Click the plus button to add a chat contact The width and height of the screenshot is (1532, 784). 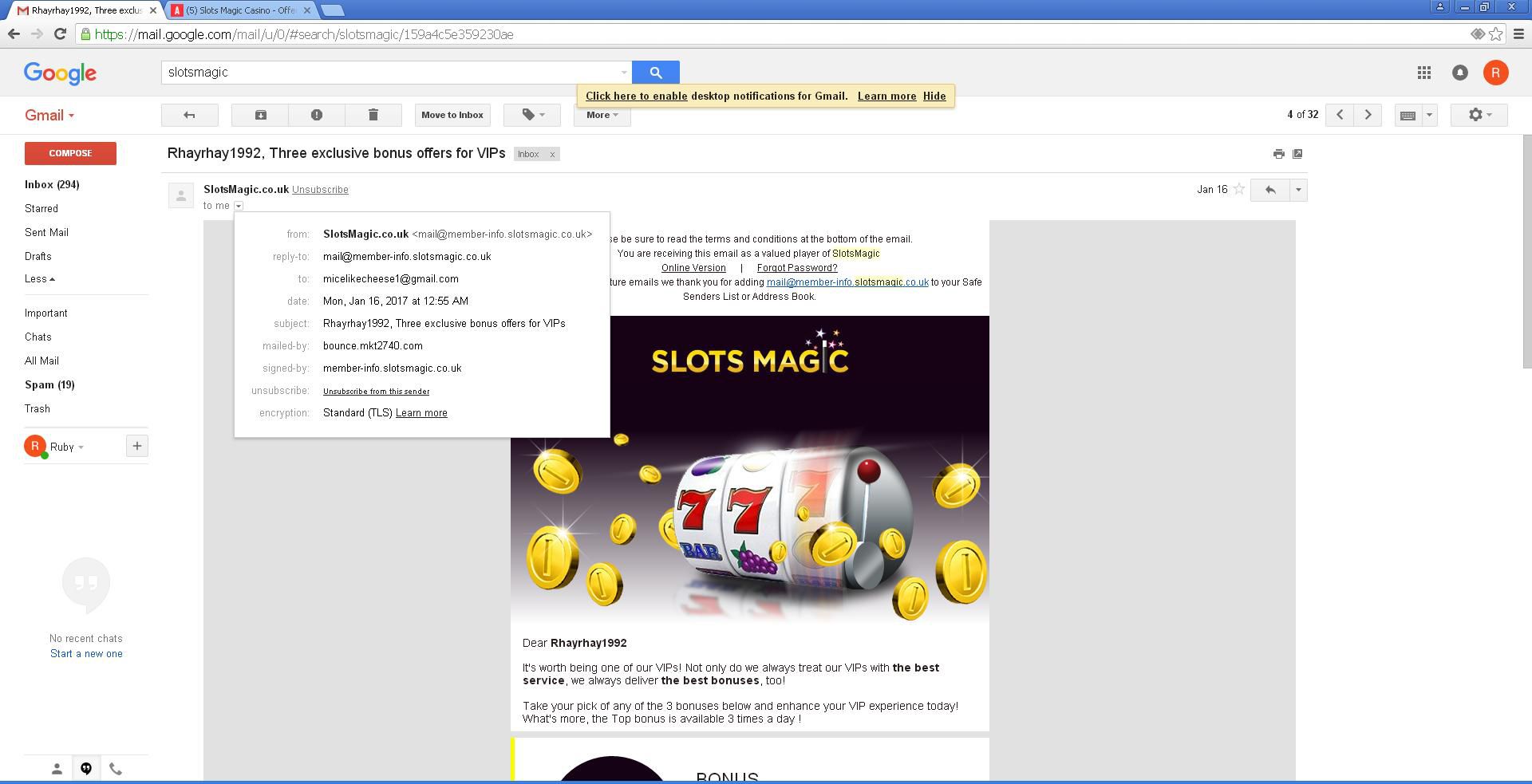click(137, 446)
